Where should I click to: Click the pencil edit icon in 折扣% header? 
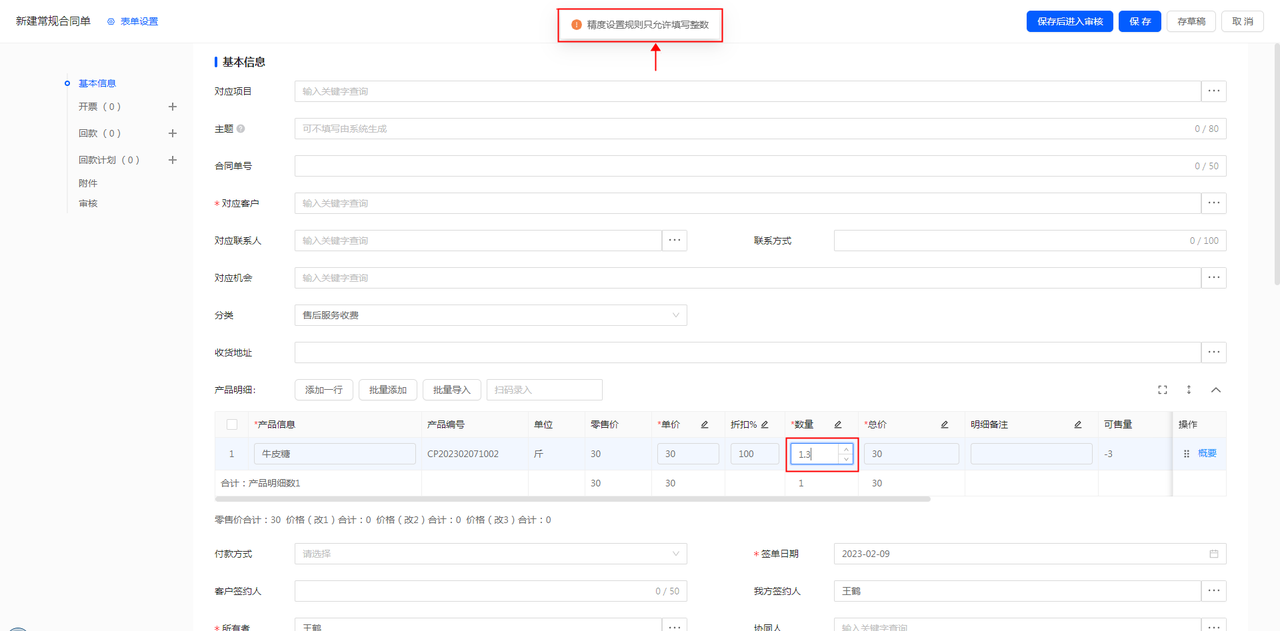pyautogui.click(x=765, y=425)
